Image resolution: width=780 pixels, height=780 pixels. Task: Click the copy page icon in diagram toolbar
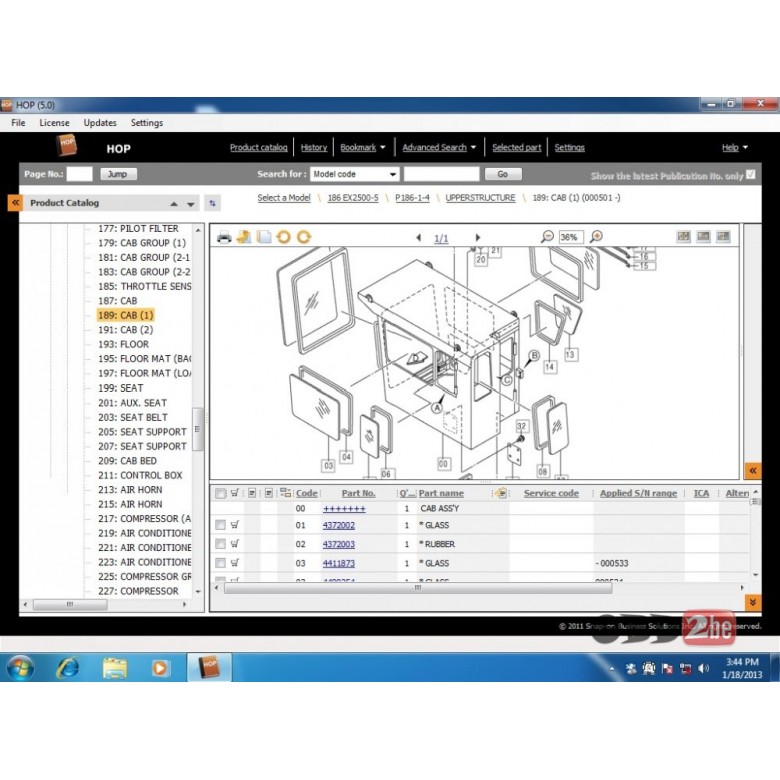click(x=264, y=237)
